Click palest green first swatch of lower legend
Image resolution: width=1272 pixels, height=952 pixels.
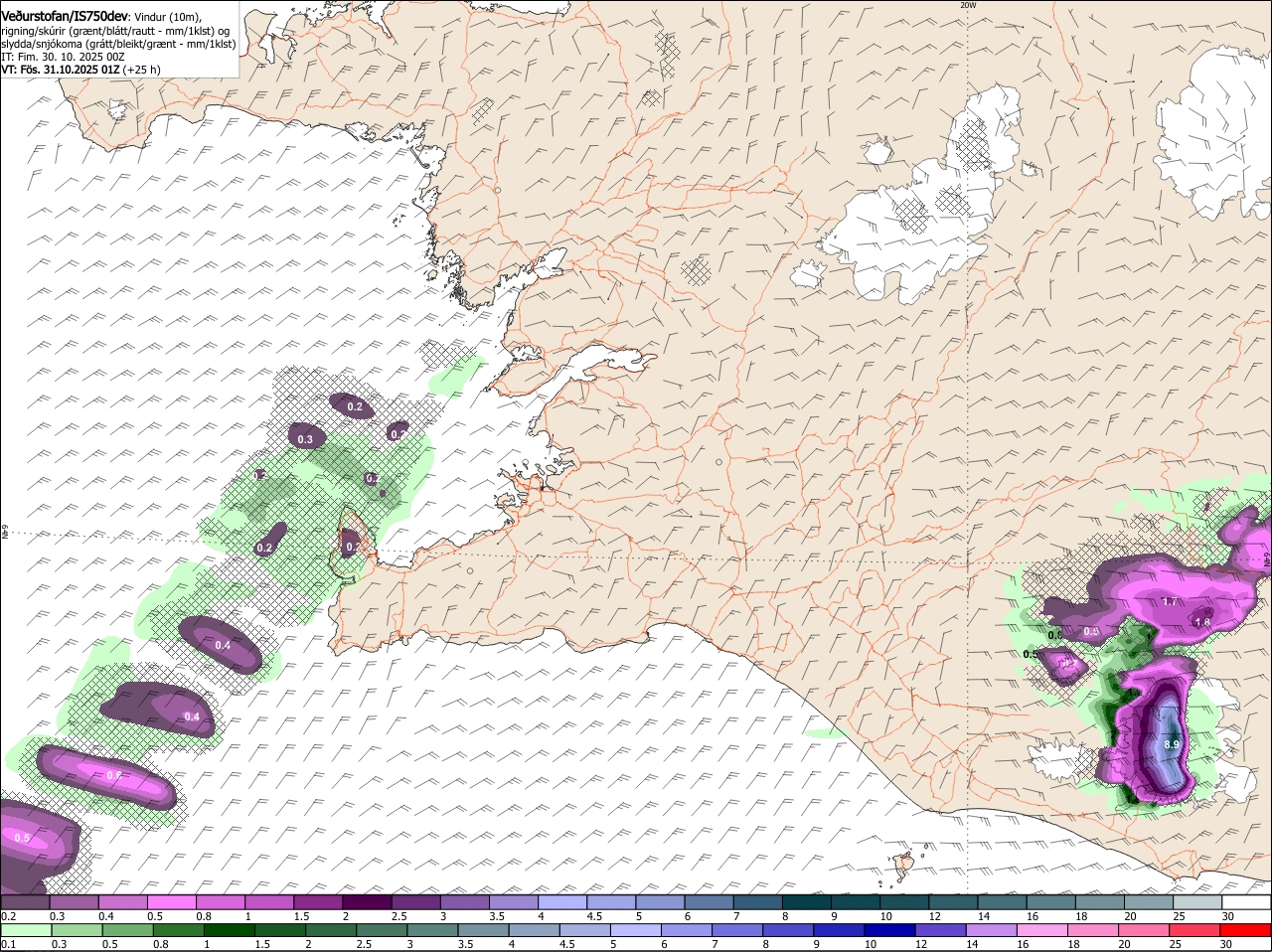[26, 930]
